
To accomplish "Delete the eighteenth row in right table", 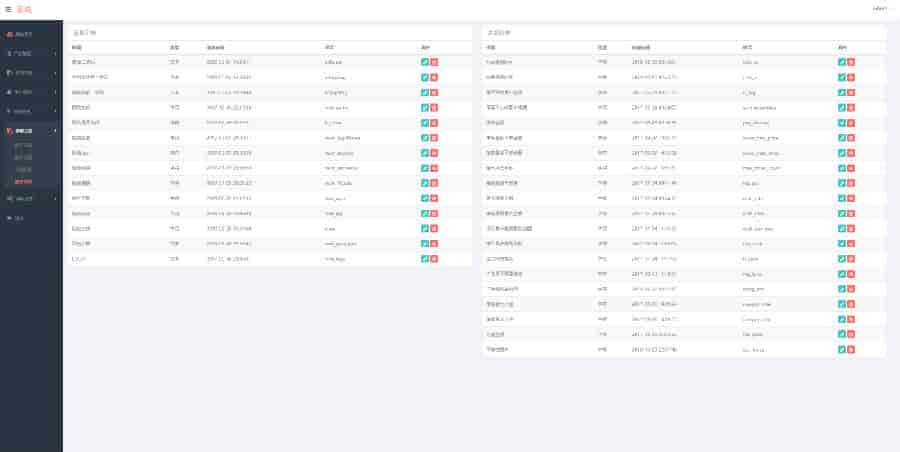I will click(x=851, y=319).
